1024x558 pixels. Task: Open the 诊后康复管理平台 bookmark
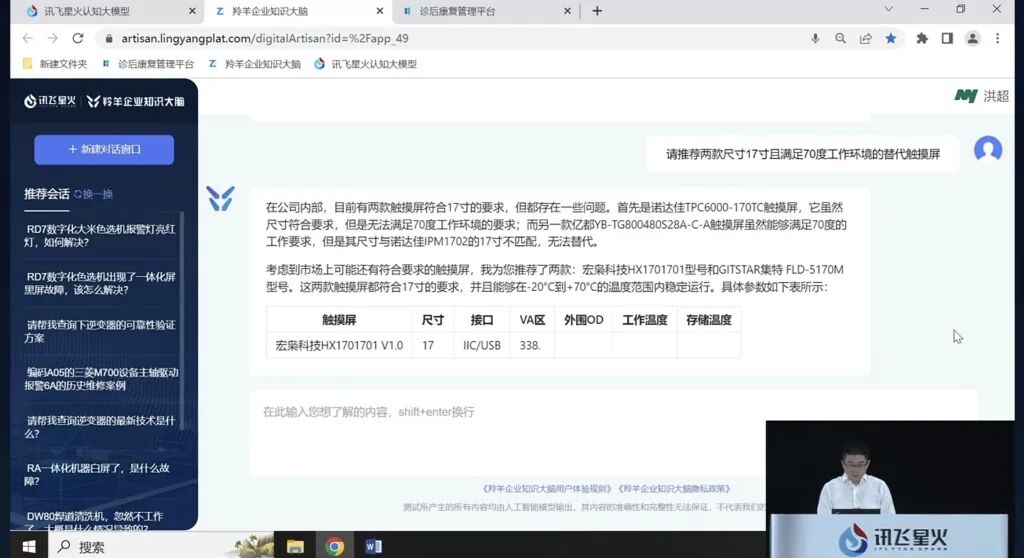coord(149,64)
